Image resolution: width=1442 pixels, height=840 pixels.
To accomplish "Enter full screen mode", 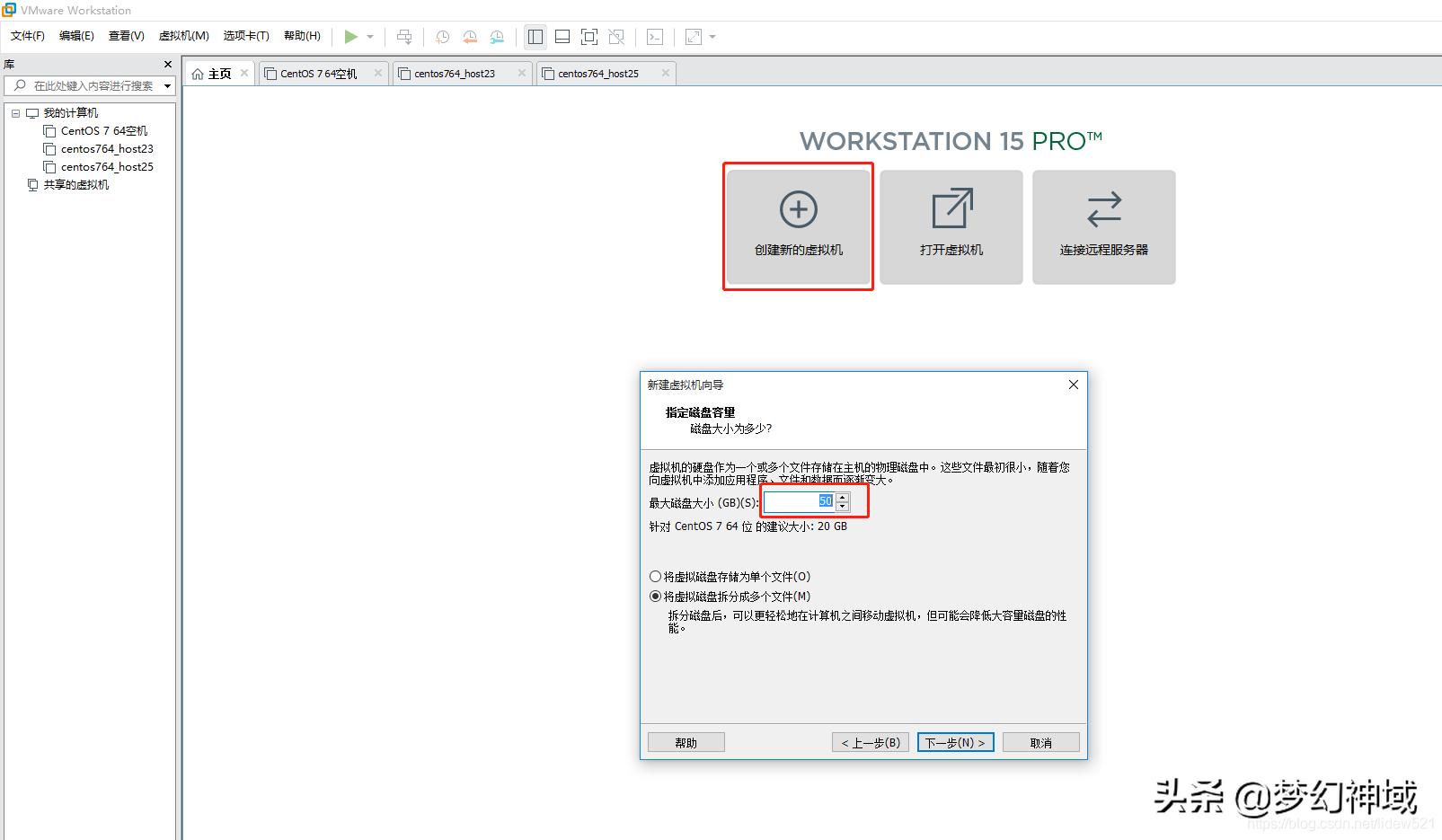I will [x=588, y=37].
